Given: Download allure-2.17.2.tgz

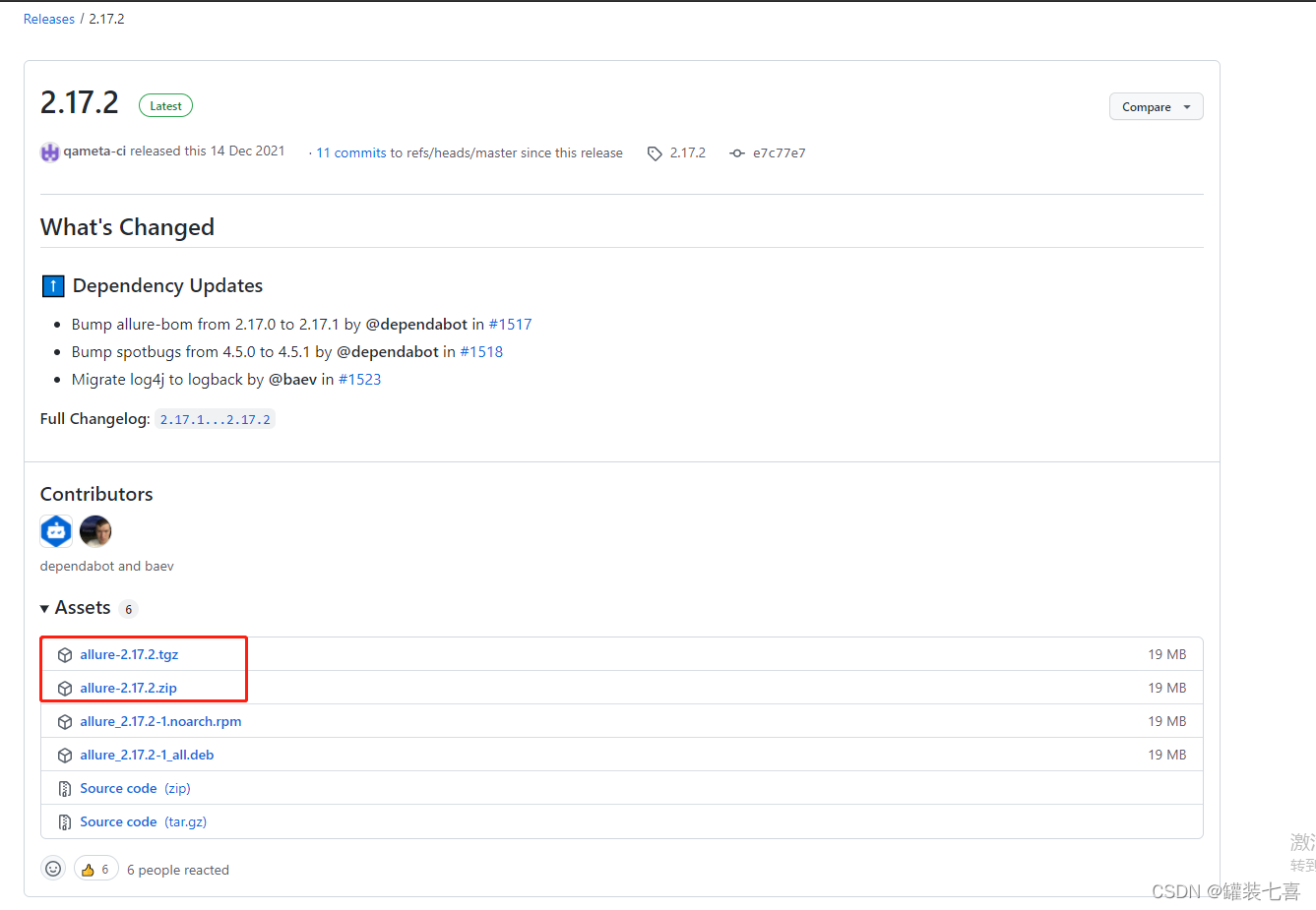Looking at the screenshot, I should click(129, 655).
